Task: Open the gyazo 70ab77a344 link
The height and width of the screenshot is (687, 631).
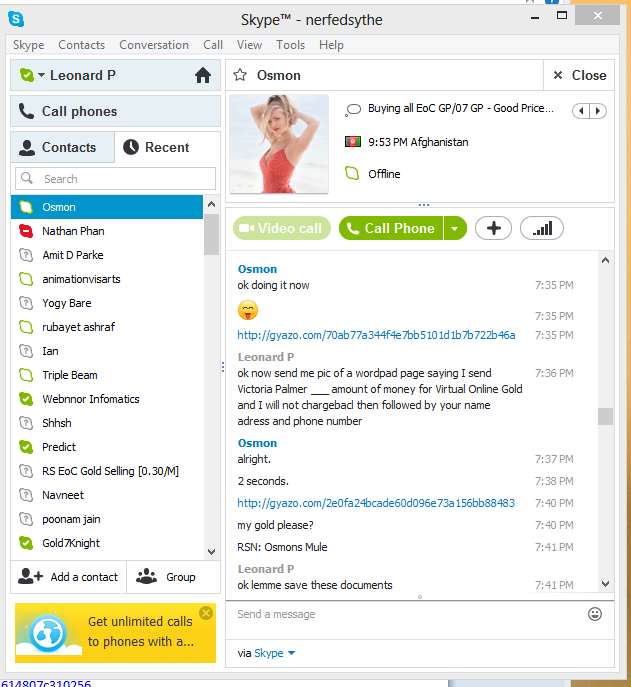Action: click(376, 335)
